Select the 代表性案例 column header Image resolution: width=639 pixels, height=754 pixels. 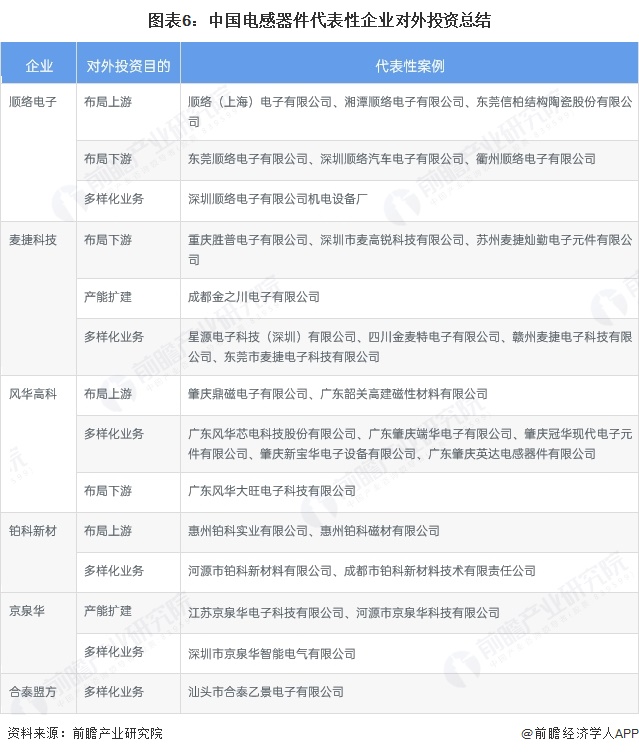coord(409,67)
